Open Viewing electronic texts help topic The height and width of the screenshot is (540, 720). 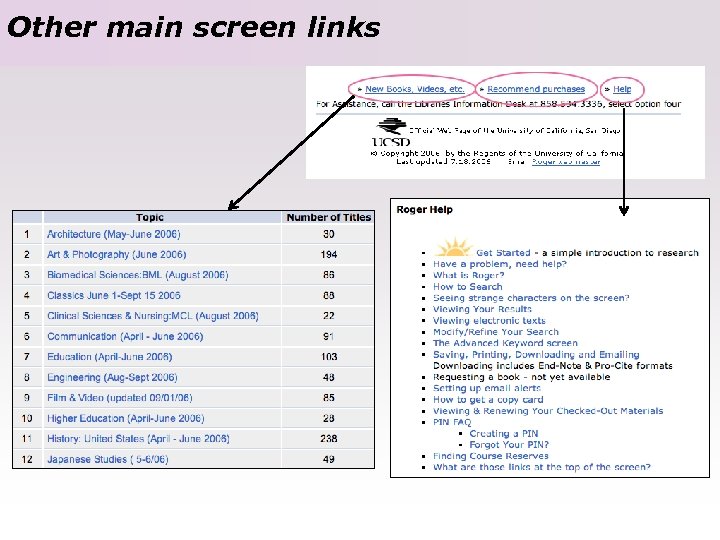[489, 321]
